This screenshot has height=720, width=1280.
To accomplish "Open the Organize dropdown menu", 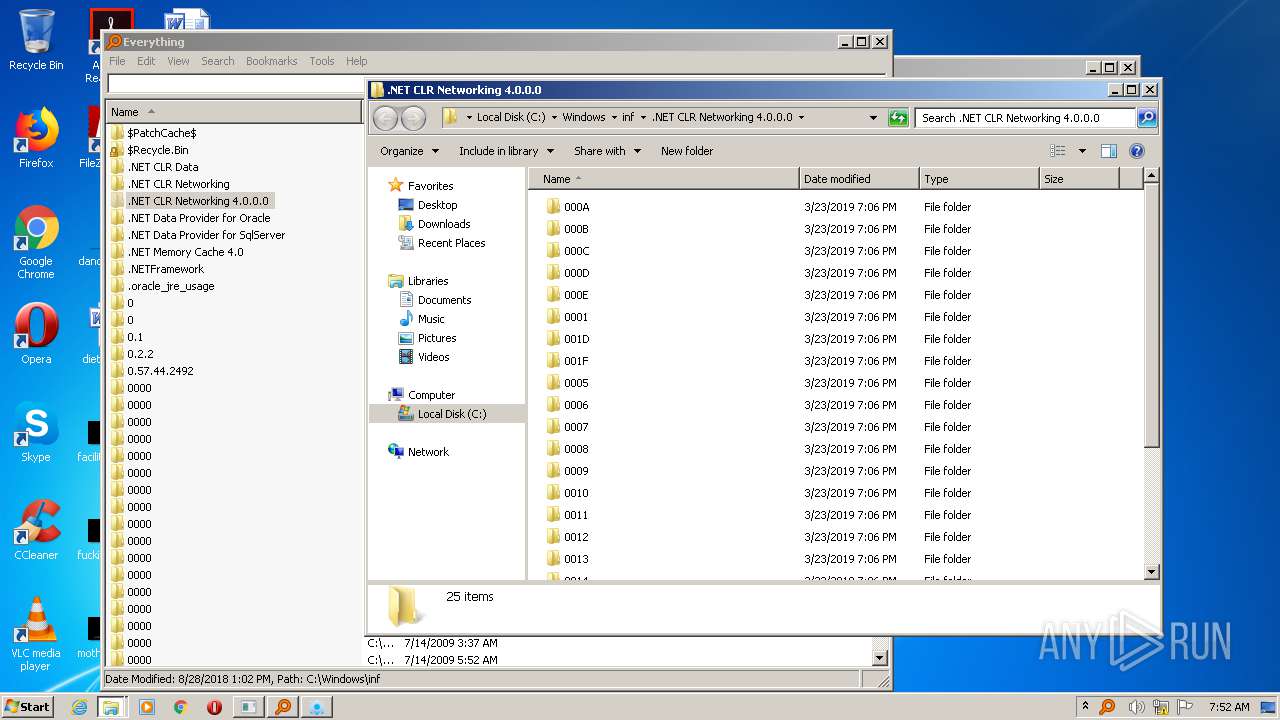I will coord(409,151).
